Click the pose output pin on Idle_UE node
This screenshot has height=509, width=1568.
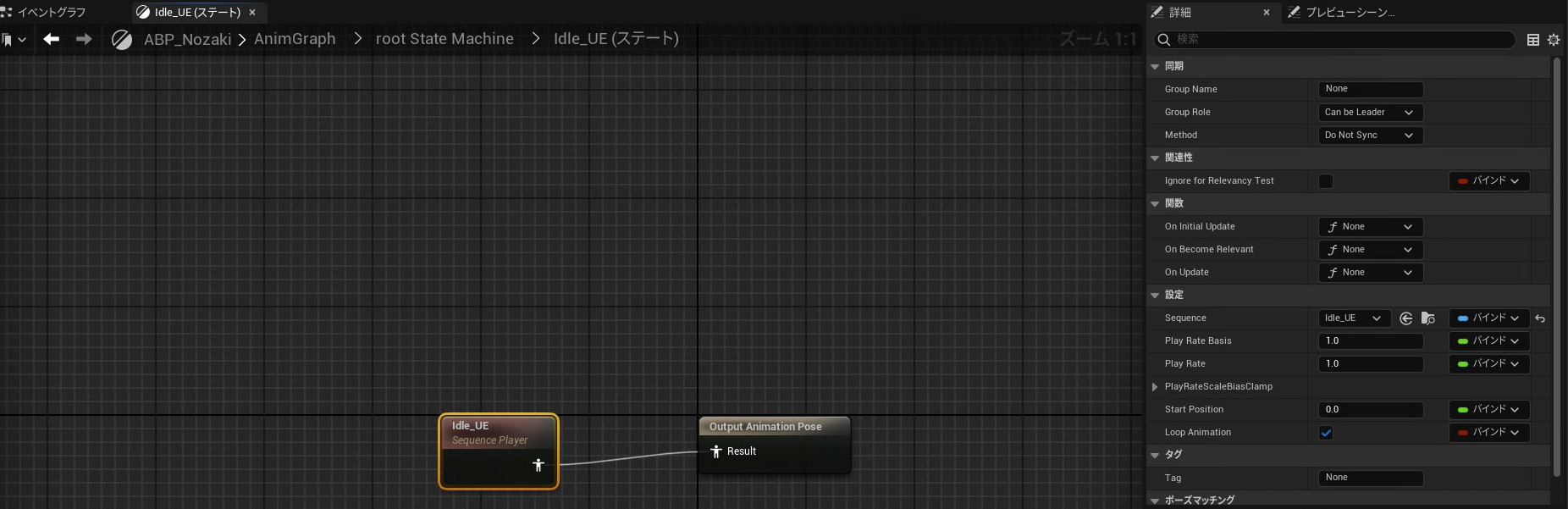(538, 465)
